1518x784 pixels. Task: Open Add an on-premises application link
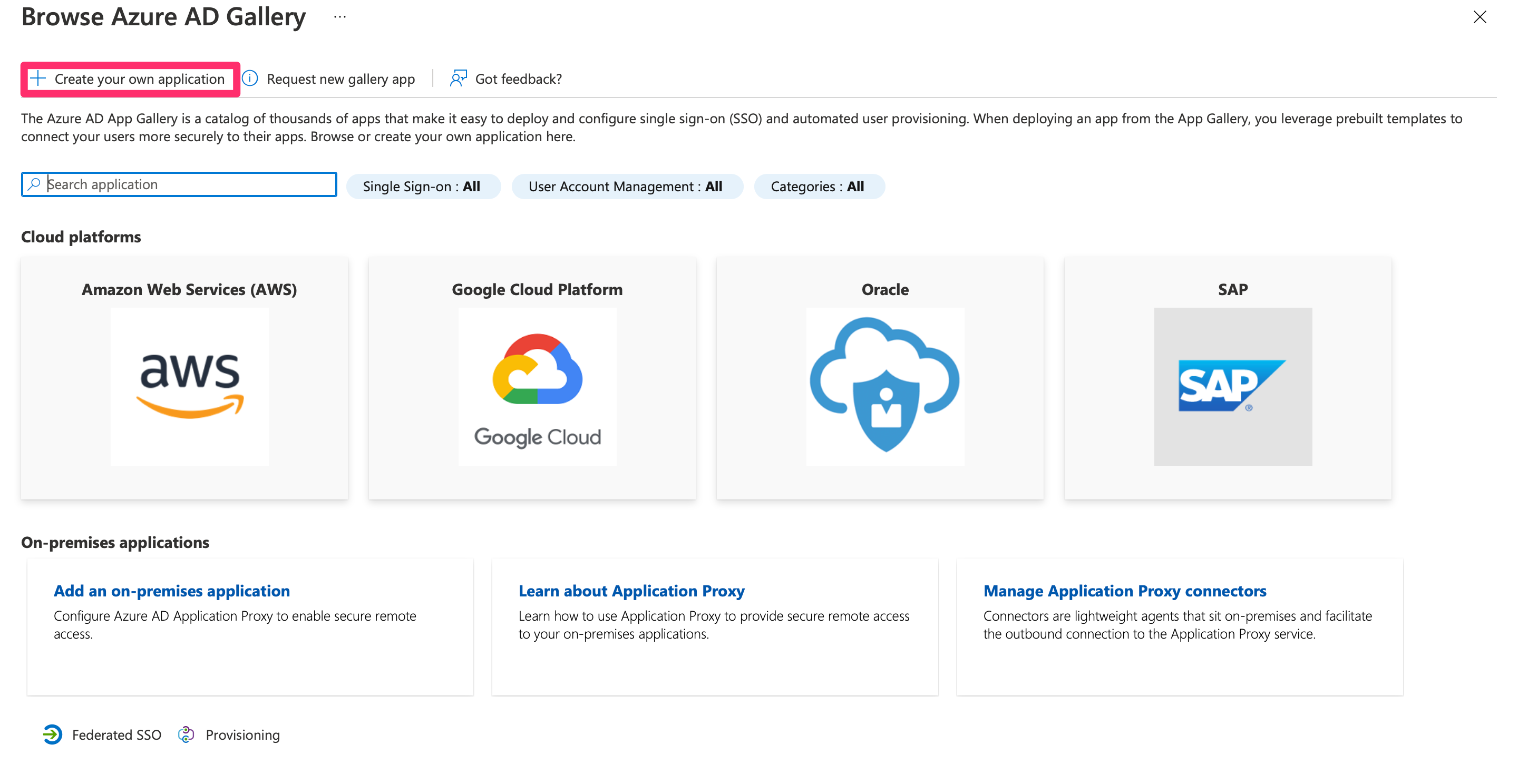pyautogui.click(x=172, y=591)
